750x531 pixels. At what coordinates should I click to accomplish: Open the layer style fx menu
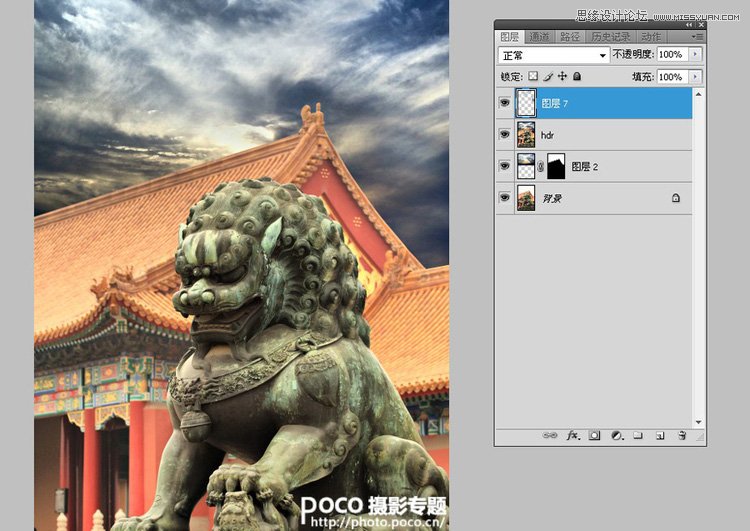click(573, 435)
